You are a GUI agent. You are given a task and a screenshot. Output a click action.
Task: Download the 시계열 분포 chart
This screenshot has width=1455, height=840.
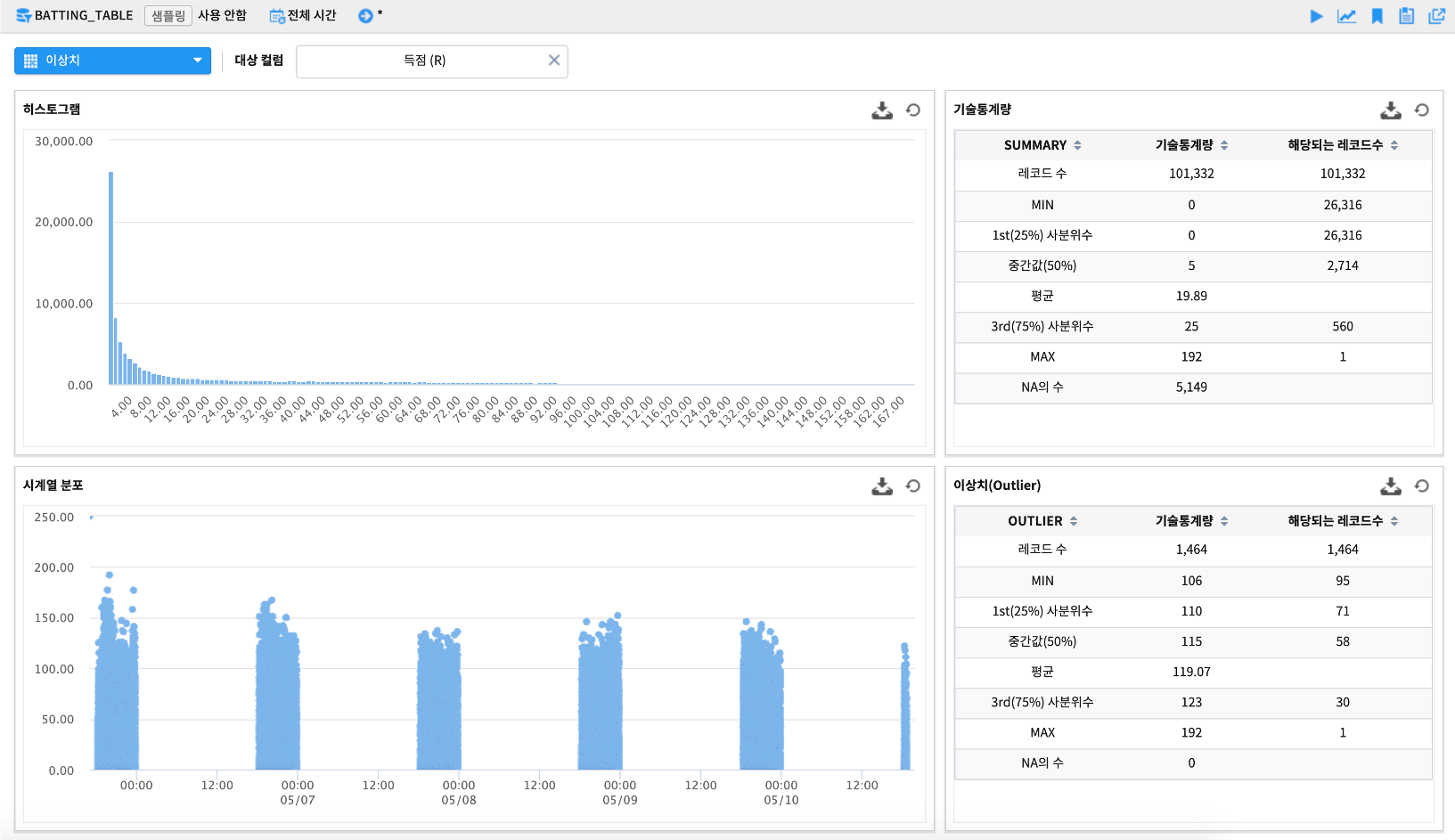tap(882, 486)
